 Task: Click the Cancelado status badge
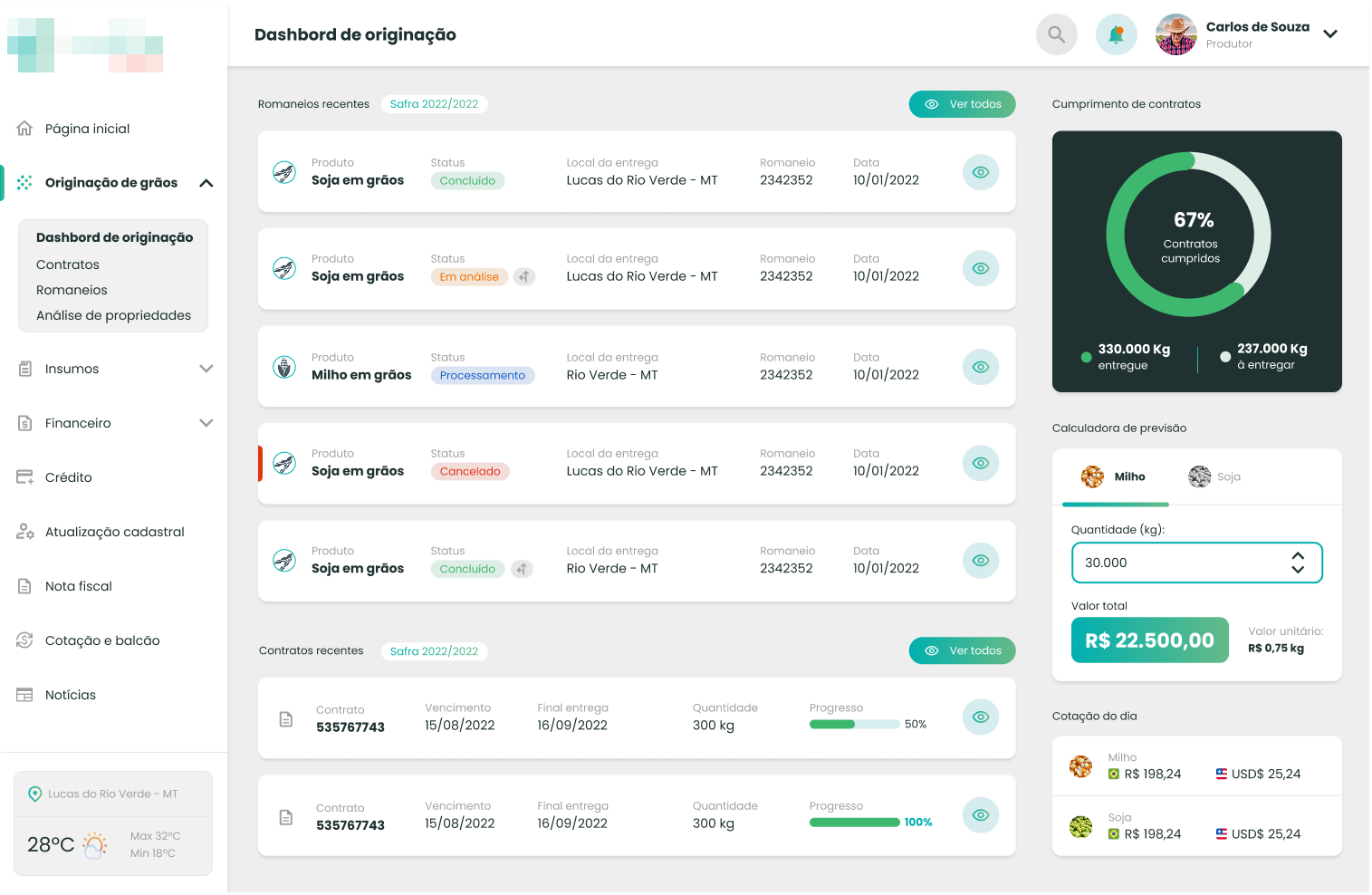coord(470,471)
